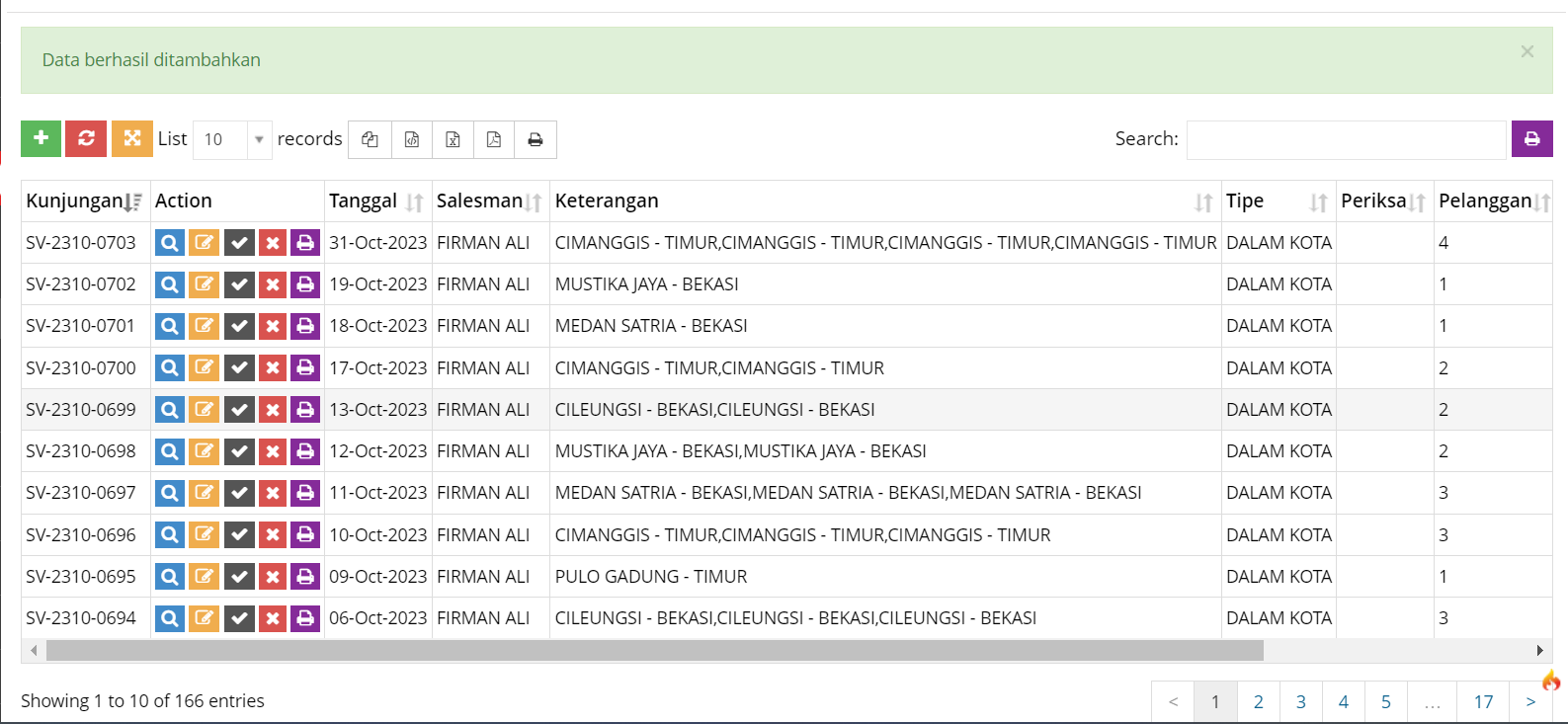Mark visit SV-2310-0696 as checked

pyautogui.click(x=239, y=535)
